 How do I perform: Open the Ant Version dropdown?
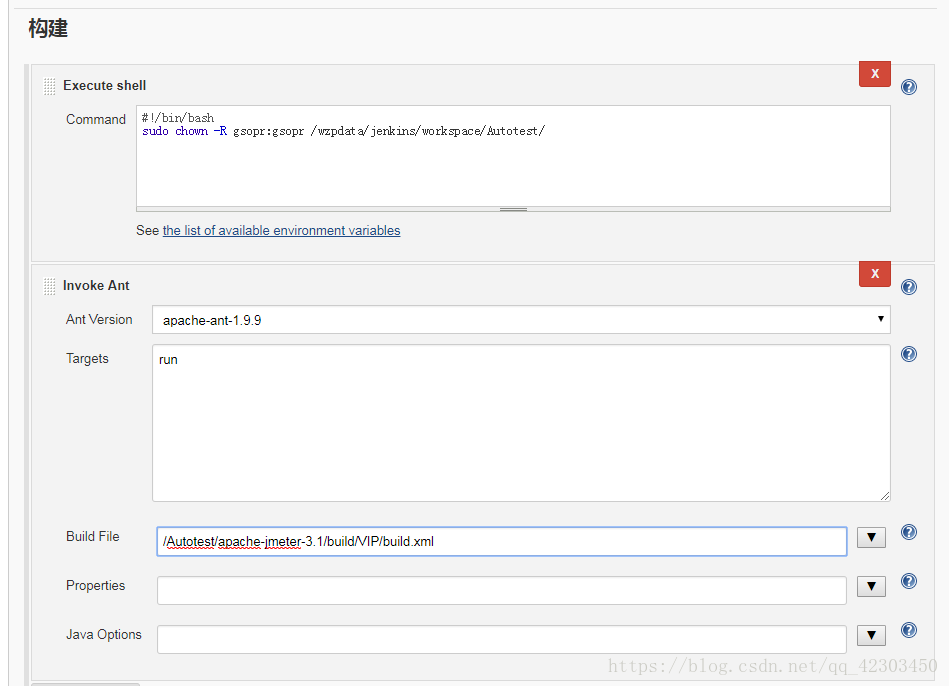(x=521, y=320)
